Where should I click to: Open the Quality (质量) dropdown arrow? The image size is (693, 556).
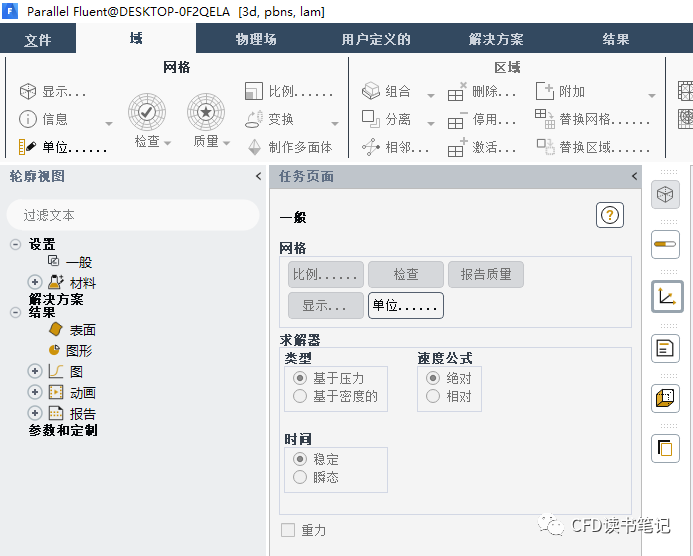227,143
